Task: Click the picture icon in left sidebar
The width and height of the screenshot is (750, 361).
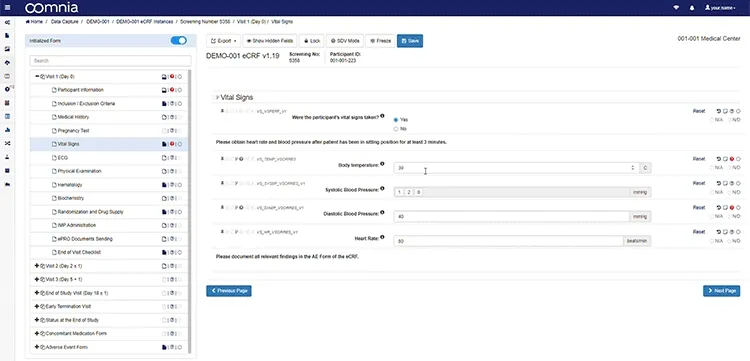Action: pos(7,49)
